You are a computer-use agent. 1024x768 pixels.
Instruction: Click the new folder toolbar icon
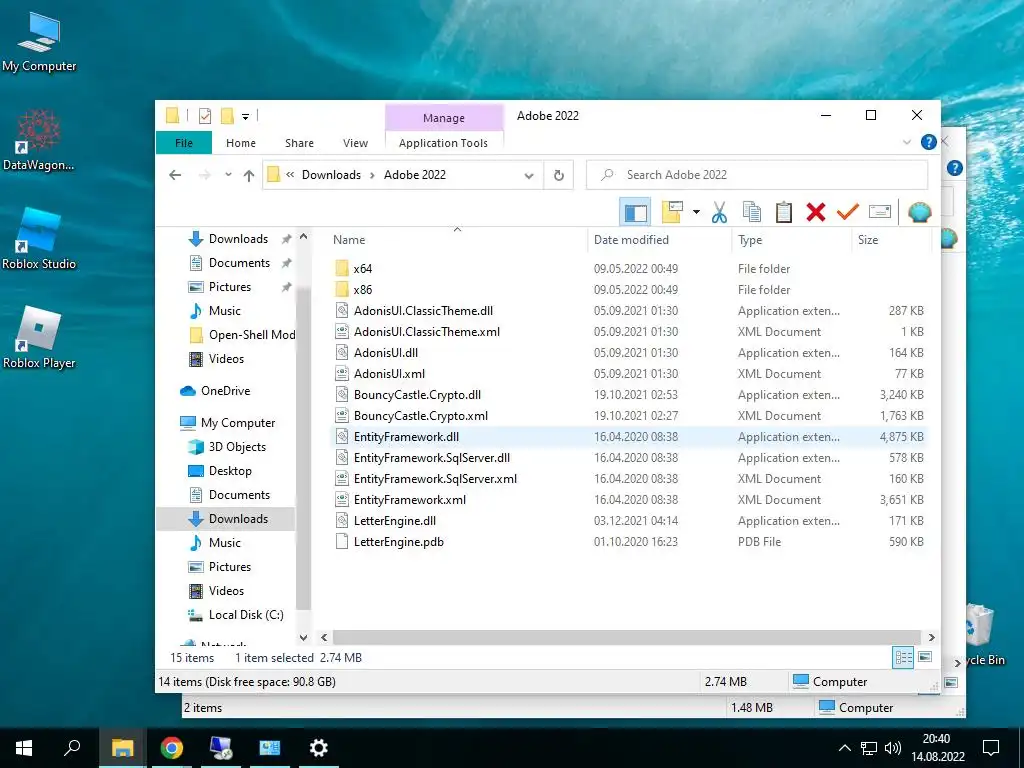(672, 212)
